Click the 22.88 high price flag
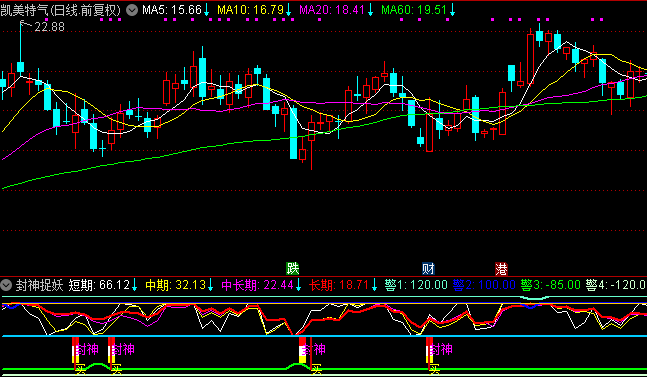This screenshot has height=377, width=647. (43, 26)
